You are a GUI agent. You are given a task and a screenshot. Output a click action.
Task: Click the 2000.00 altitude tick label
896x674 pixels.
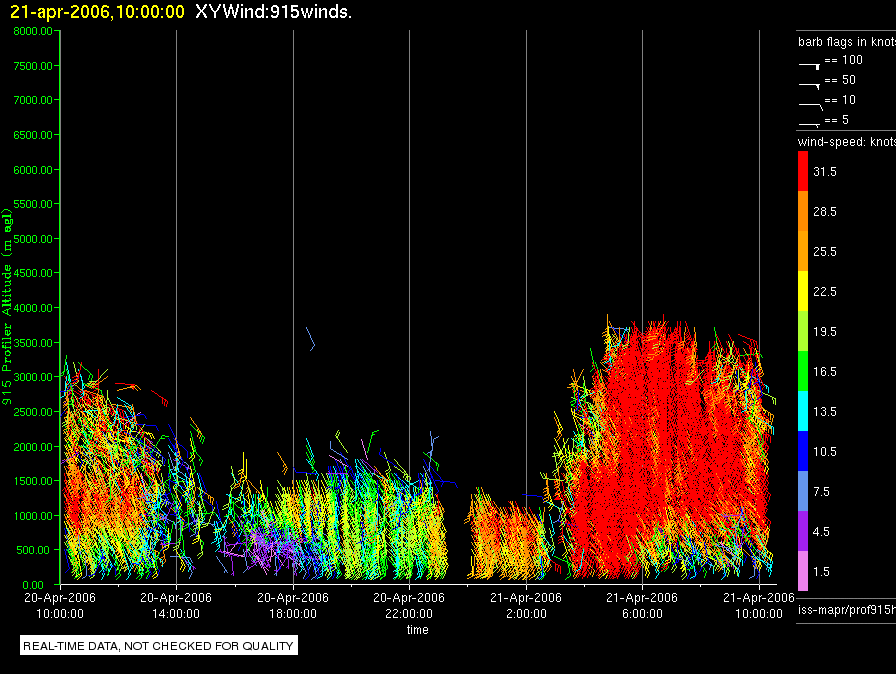(33, 447)
